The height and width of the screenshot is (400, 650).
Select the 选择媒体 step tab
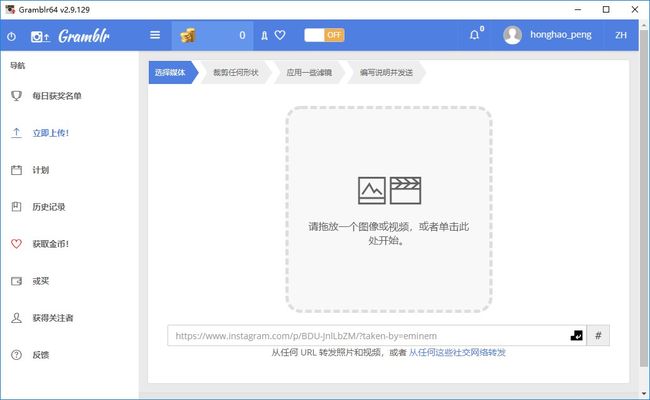[x=172, y=73]
